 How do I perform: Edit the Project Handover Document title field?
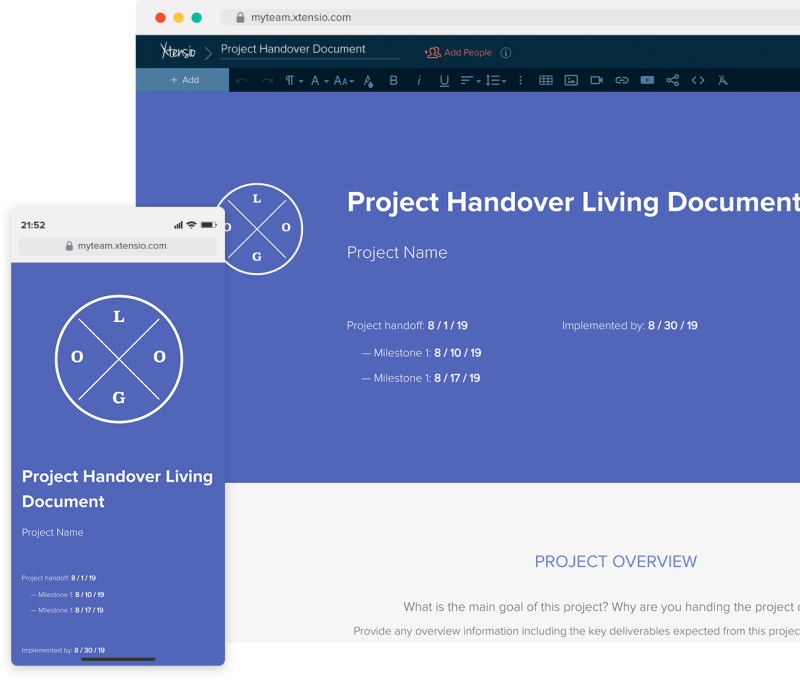pos(309,49)
